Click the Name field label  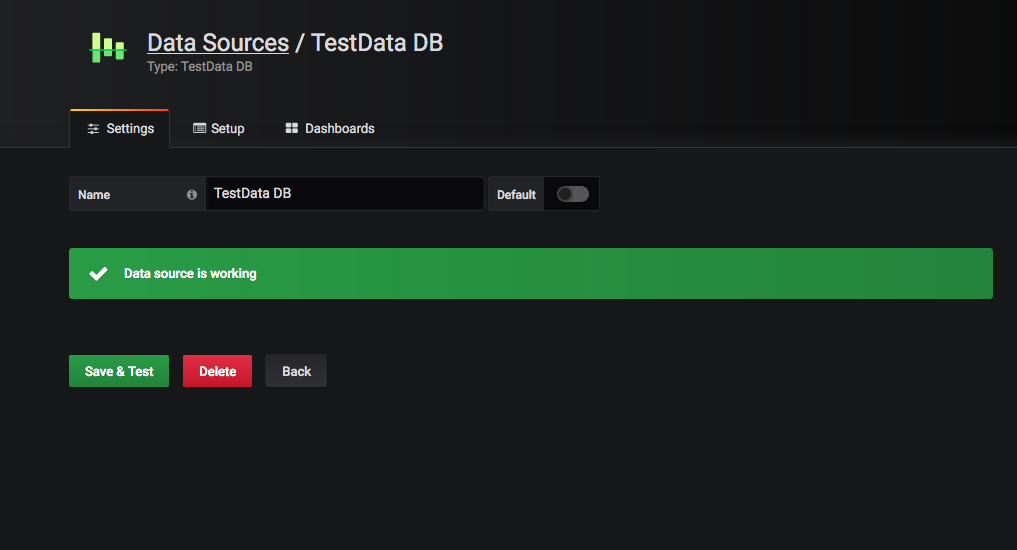point(94,195)
